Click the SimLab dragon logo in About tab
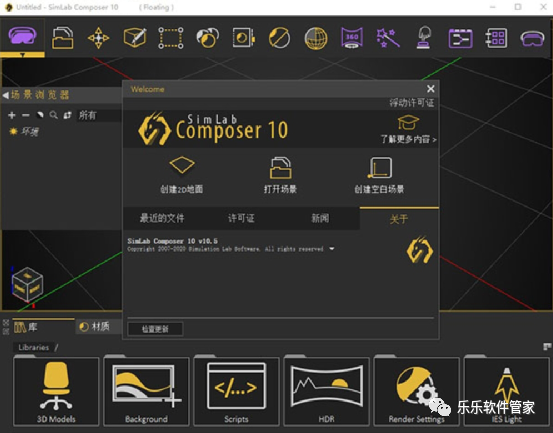553x433 pixels. point(420,250)
